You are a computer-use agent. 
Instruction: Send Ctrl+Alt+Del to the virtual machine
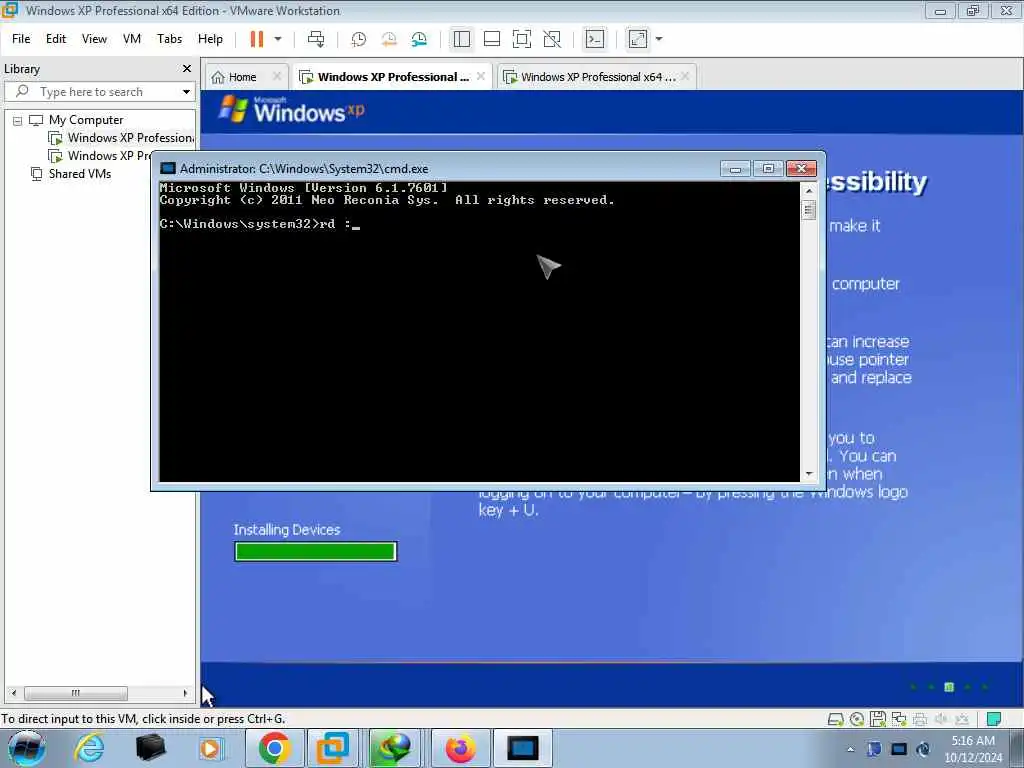point(316,39)
